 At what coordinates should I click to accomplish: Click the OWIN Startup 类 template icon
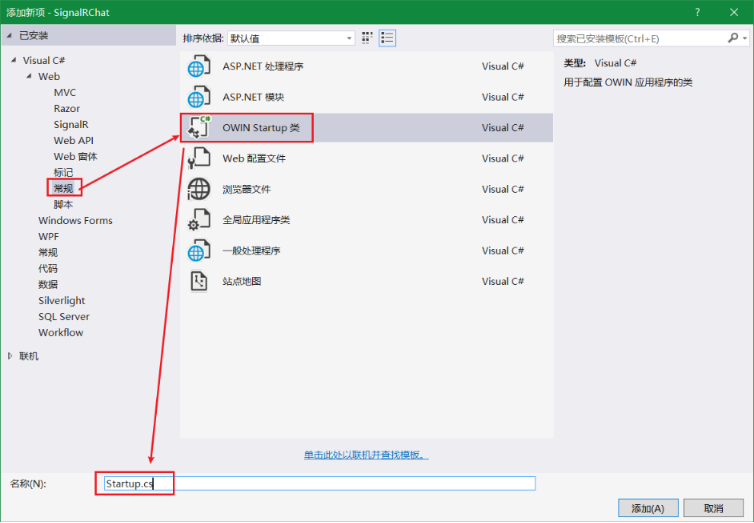click(x=199, y=128)
